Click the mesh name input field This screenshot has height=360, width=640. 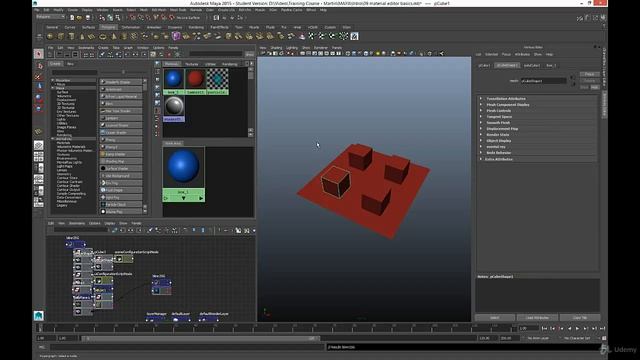543,81
